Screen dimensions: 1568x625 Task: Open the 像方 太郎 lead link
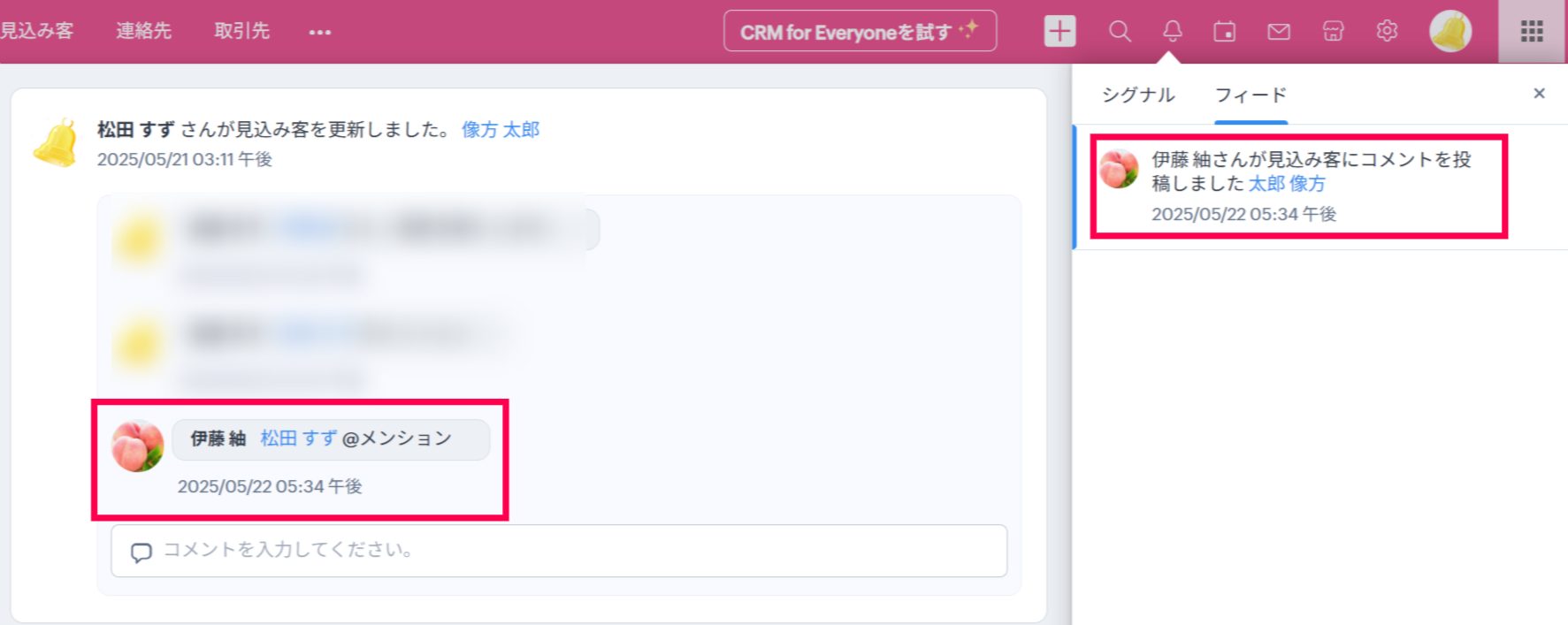tap(501, 130)
